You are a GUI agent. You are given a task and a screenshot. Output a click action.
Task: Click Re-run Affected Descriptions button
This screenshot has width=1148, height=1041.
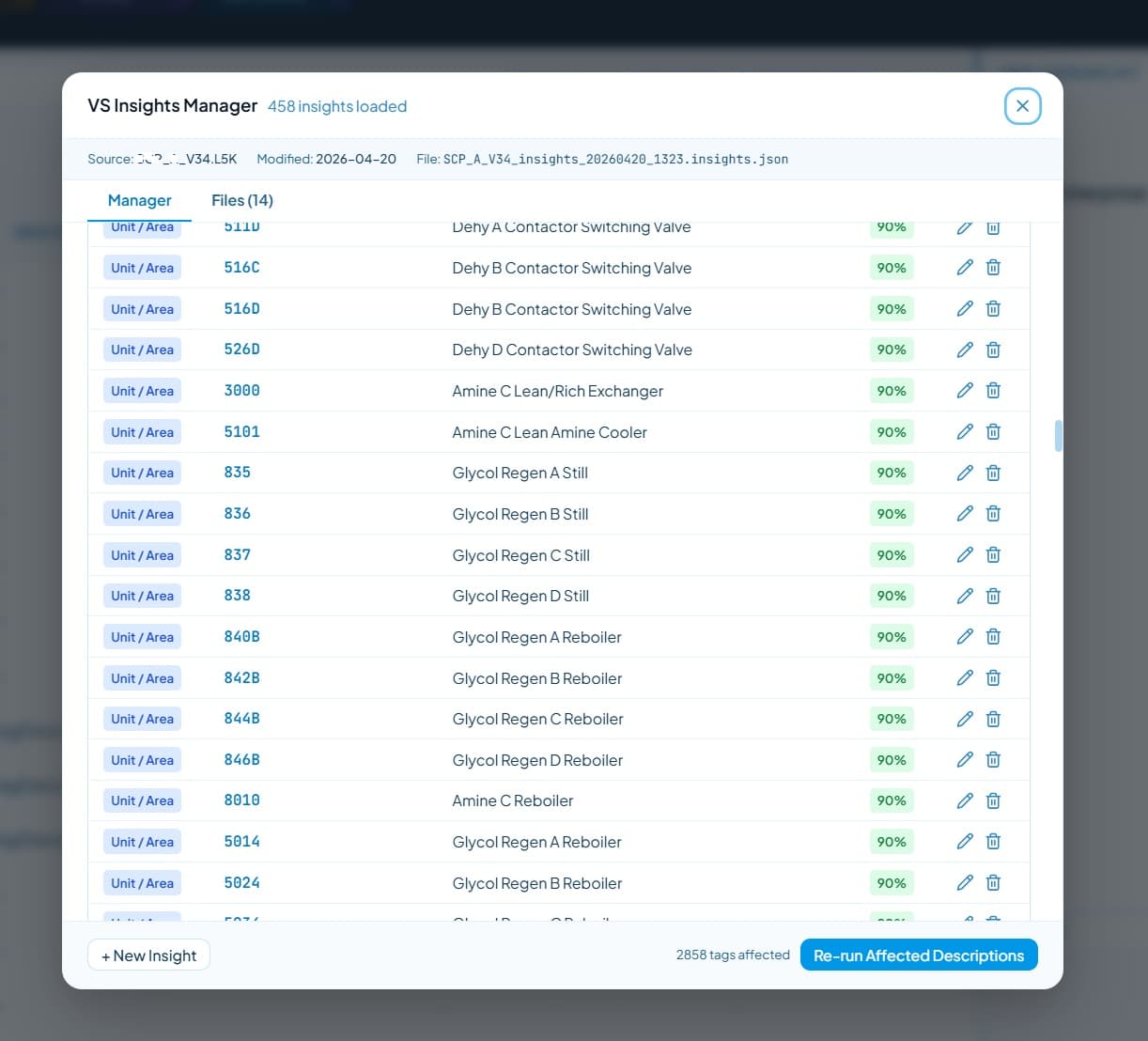pyautogui.click(x=919, y=956)
